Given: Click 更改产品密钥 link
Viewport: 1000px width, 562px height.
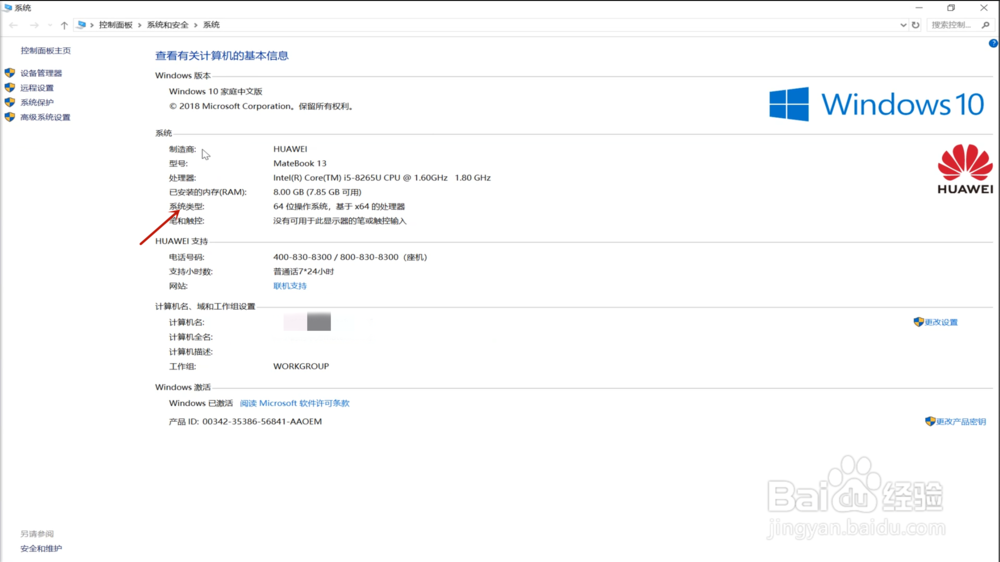Looking at the screenshot, I should (x=961, y=422).
